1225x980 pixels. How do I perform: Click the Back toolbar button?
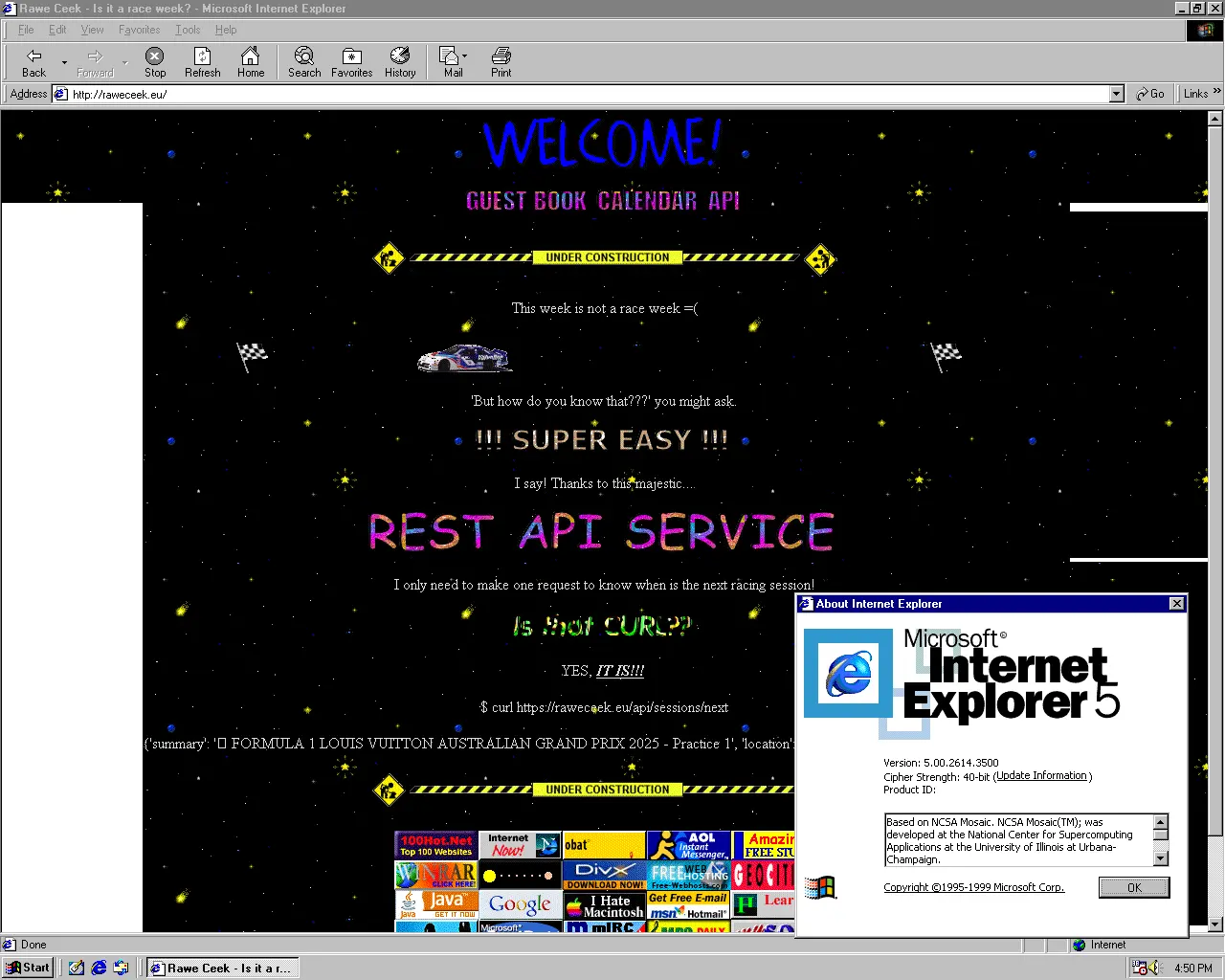(x=33, y=62)
